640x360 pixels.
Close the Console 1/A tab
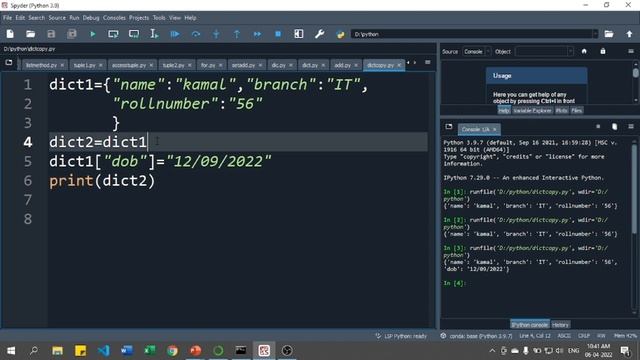click(x=495, y=129)
